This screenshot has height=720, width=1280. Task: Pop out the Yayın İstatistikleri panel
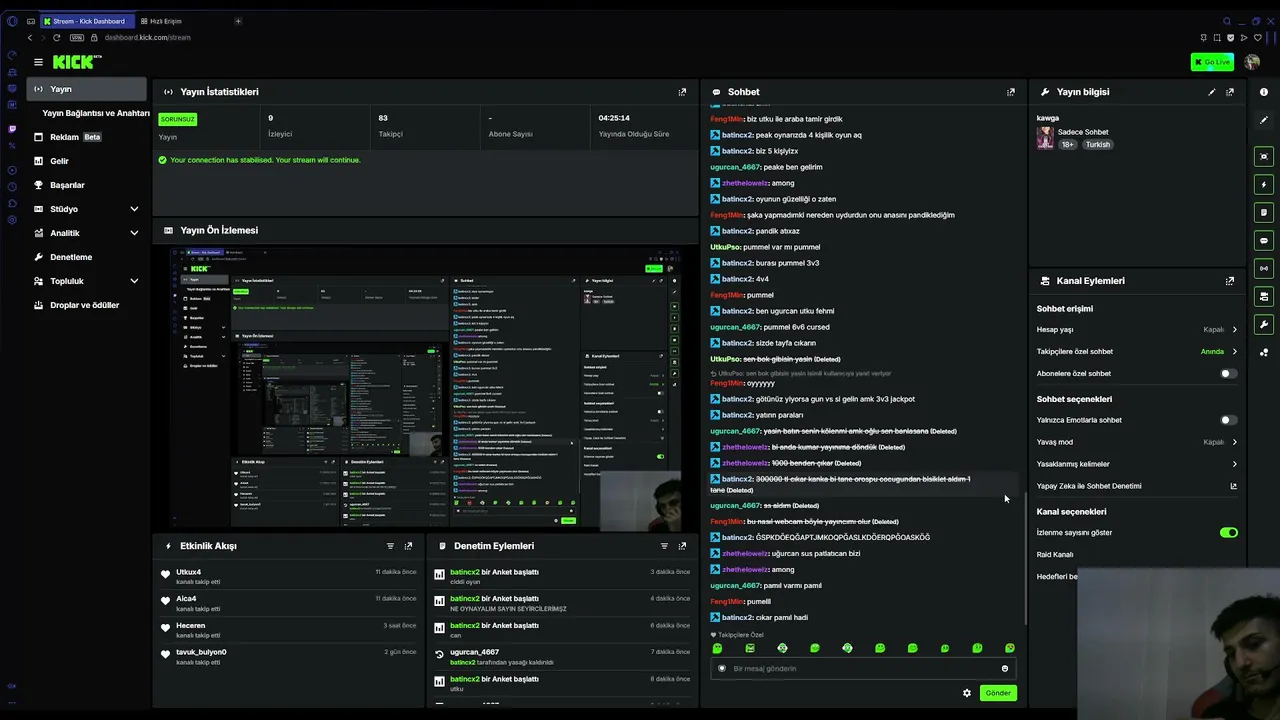(682, 92)
